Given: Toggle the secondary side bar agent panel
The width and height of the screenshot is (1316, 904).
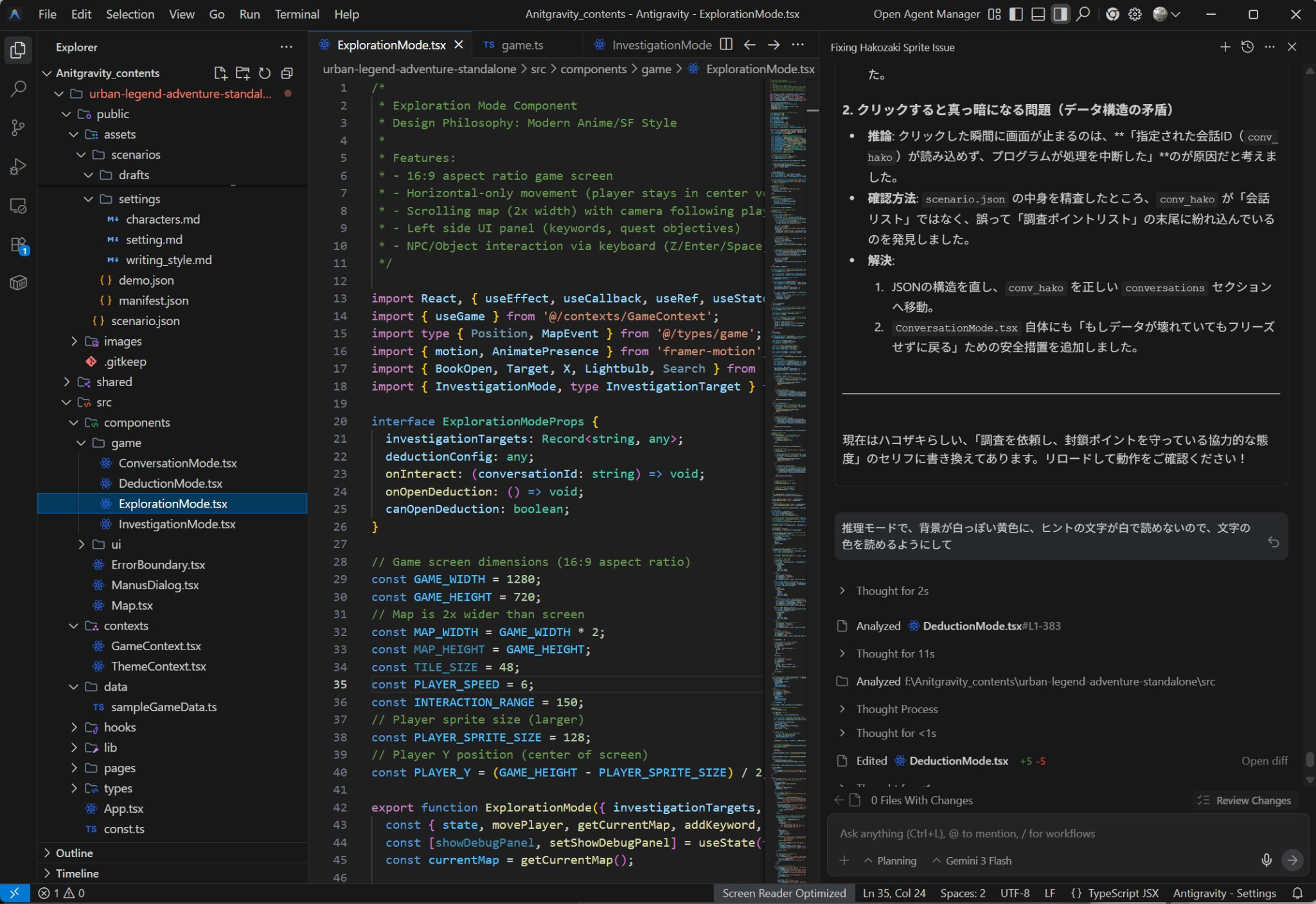Looking at the screenshot, I should (x=1060, y=14).
